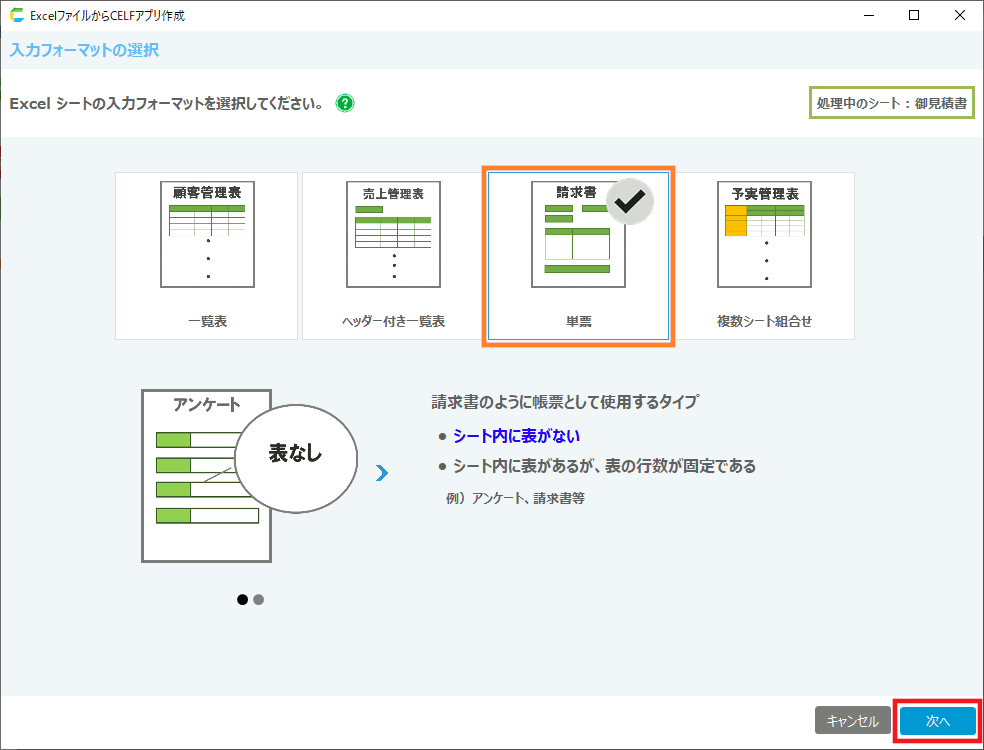
Task: Click the 表なし speech bubble
Action: pos(295,454)
